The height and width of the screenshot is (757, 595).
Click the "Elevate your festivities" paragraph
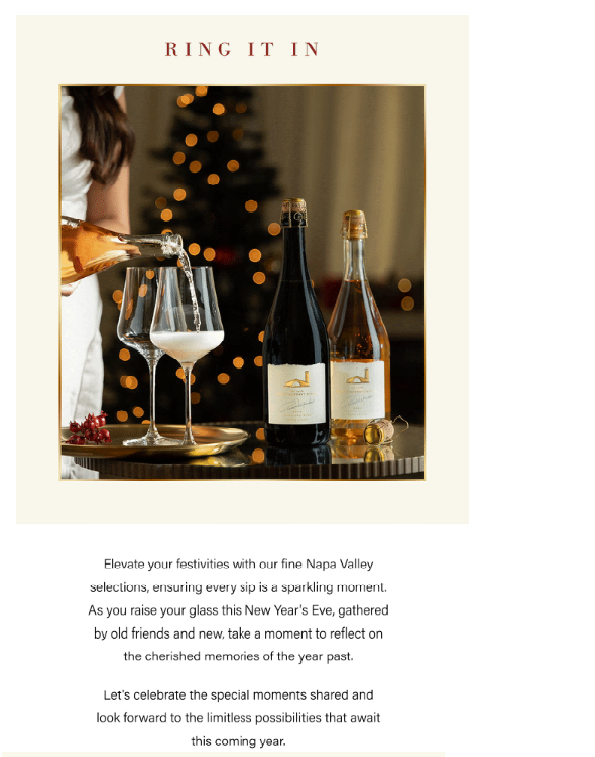pyautogui.click(x=238, y=610)
